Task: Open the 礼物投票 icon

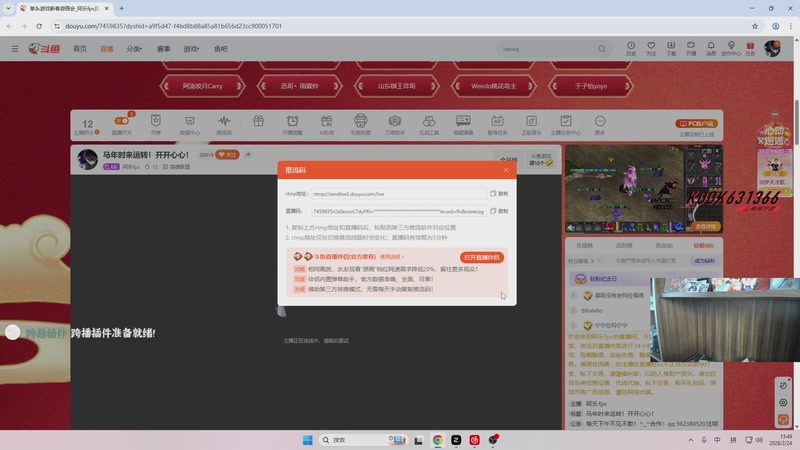Action: click(x=361, y=124)
